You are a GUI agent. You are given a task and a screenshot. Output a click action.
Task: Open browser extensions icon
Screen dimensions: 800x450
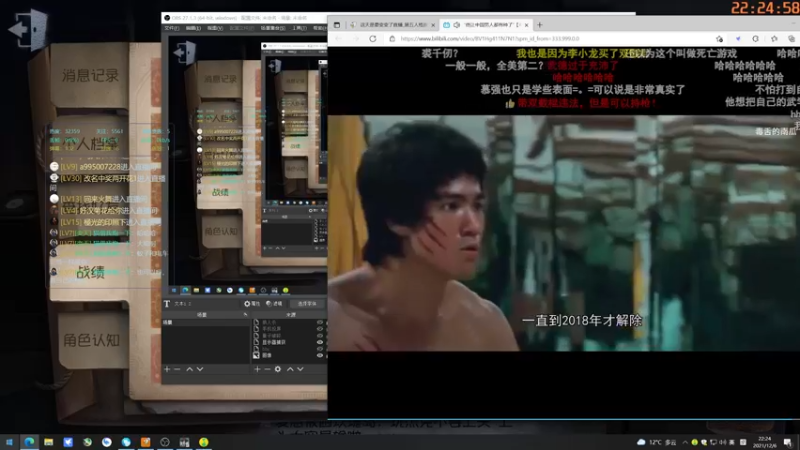click(756, 39)
